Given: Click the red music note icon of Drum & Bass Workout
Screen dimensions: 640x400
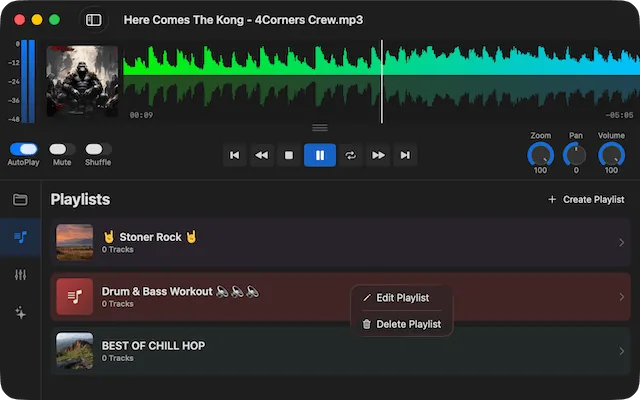Looking at the screenshot, I should tap(75, 297).
